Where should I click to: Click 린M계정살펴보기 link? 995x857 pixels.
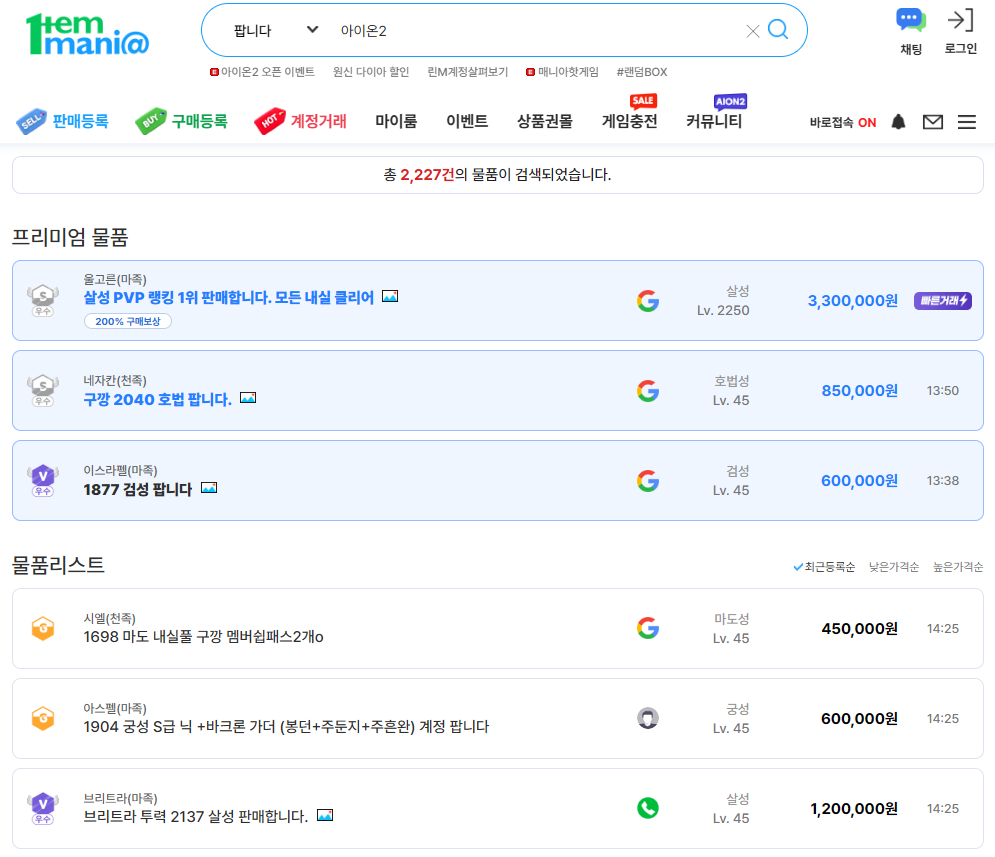(x=468, y=72)
